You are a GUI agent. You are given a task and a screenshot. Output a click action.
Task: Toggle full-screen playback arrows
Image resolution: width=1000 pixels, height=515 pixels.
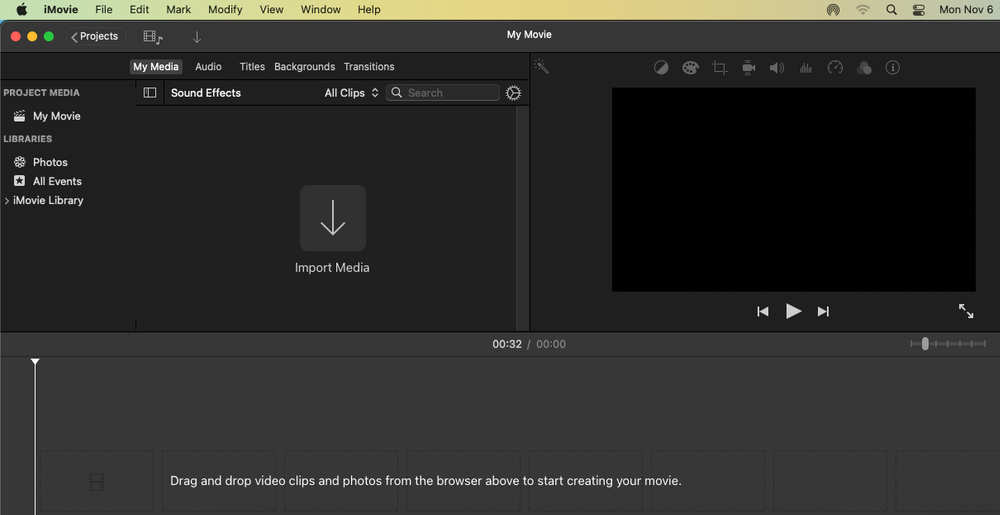(966, 311)
